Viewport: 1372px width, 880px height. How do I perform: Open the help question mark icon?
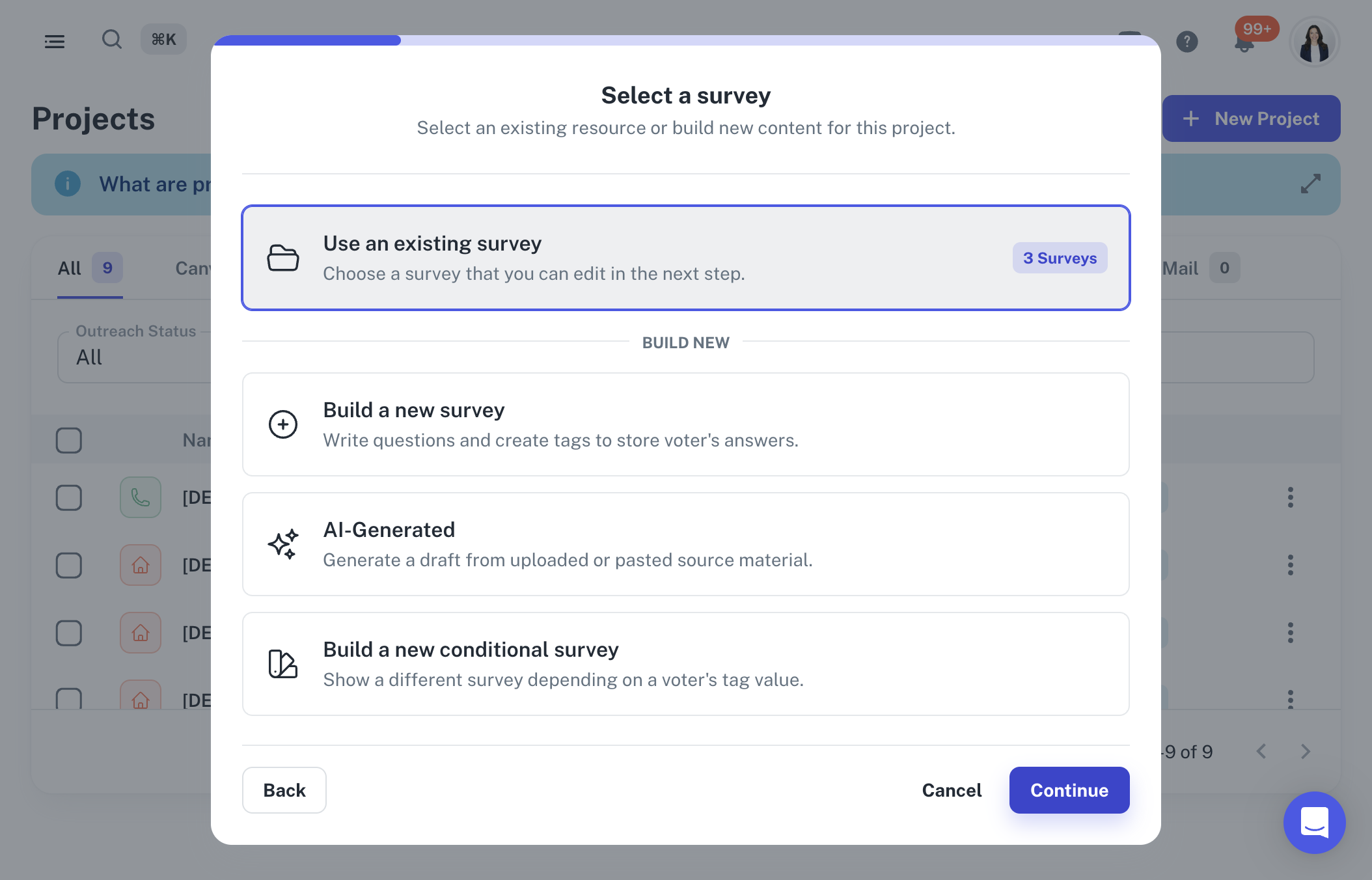coord(1187,42)
